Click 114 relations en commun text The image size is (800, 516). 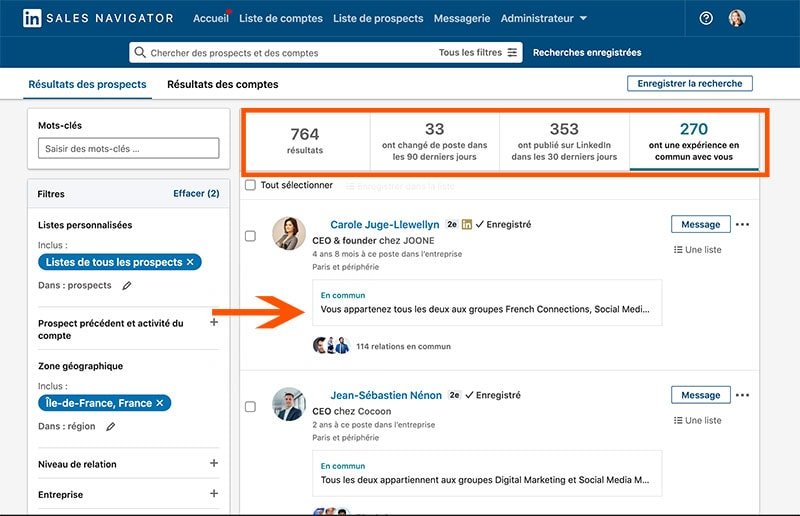click(x=403, y=346)
